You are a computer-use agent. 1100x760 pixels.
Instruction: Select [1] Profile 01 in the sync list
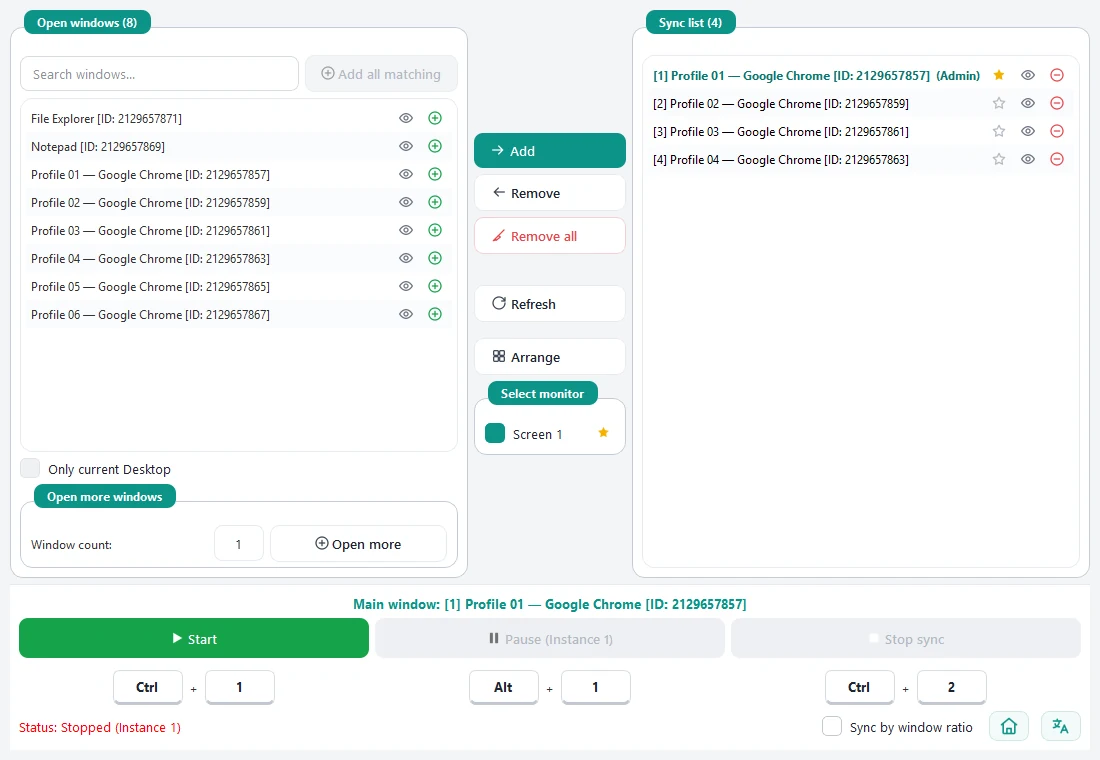[860, 75]
